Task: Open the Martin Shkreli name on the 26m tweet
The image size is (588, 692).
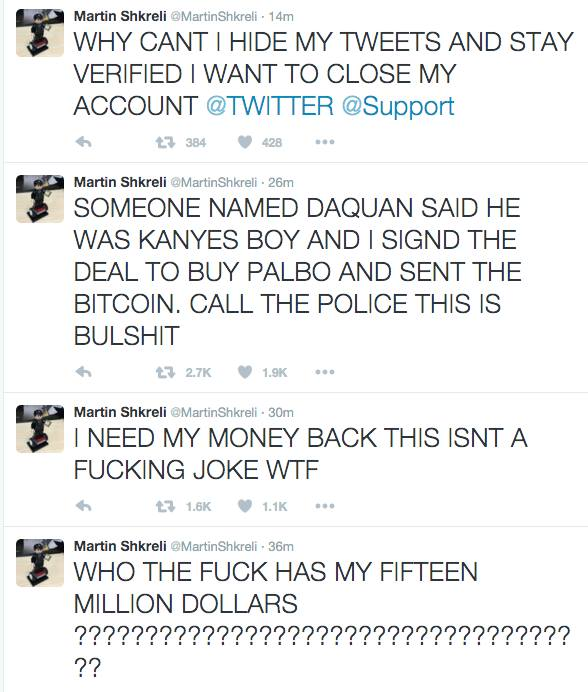Action: tap(120, 182)
